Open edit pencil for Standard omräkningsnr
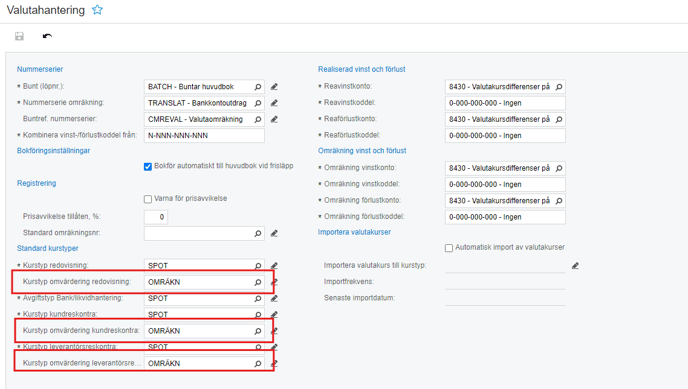The height and width of the screenshot is (389, 688). pos(274,233)
